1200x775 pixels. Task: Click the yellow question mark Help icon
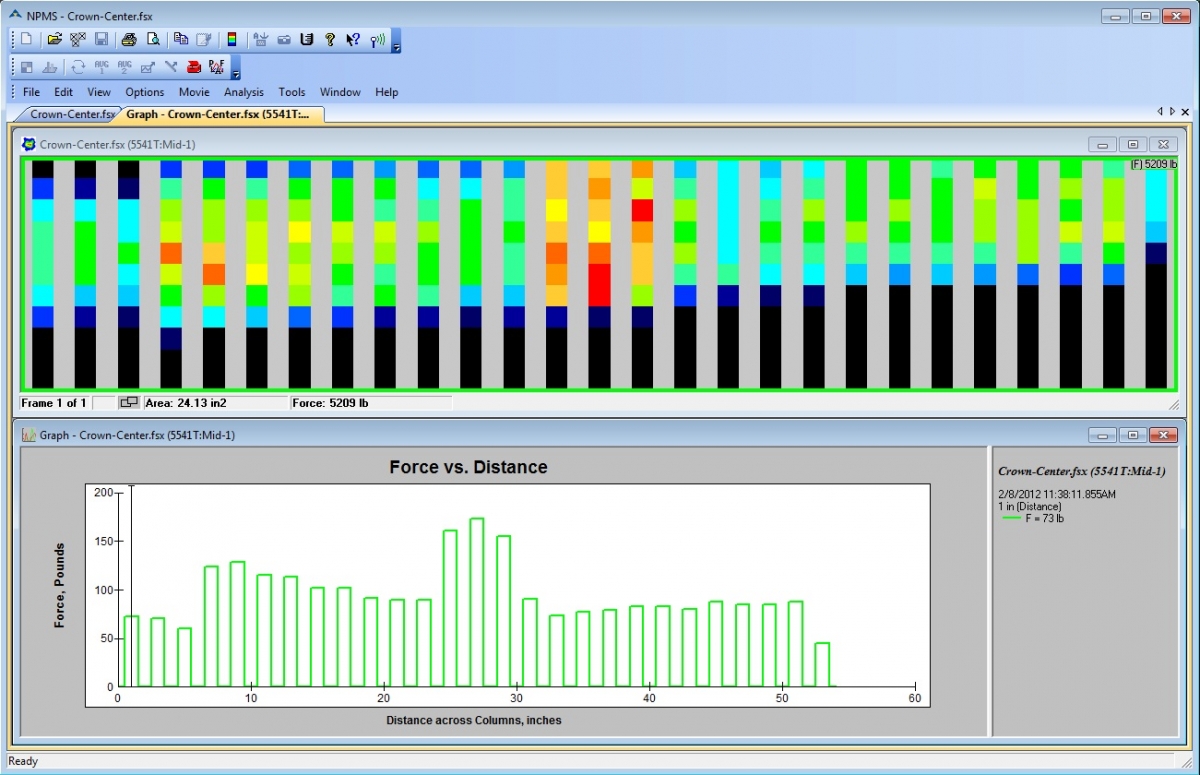coord(329,40)
